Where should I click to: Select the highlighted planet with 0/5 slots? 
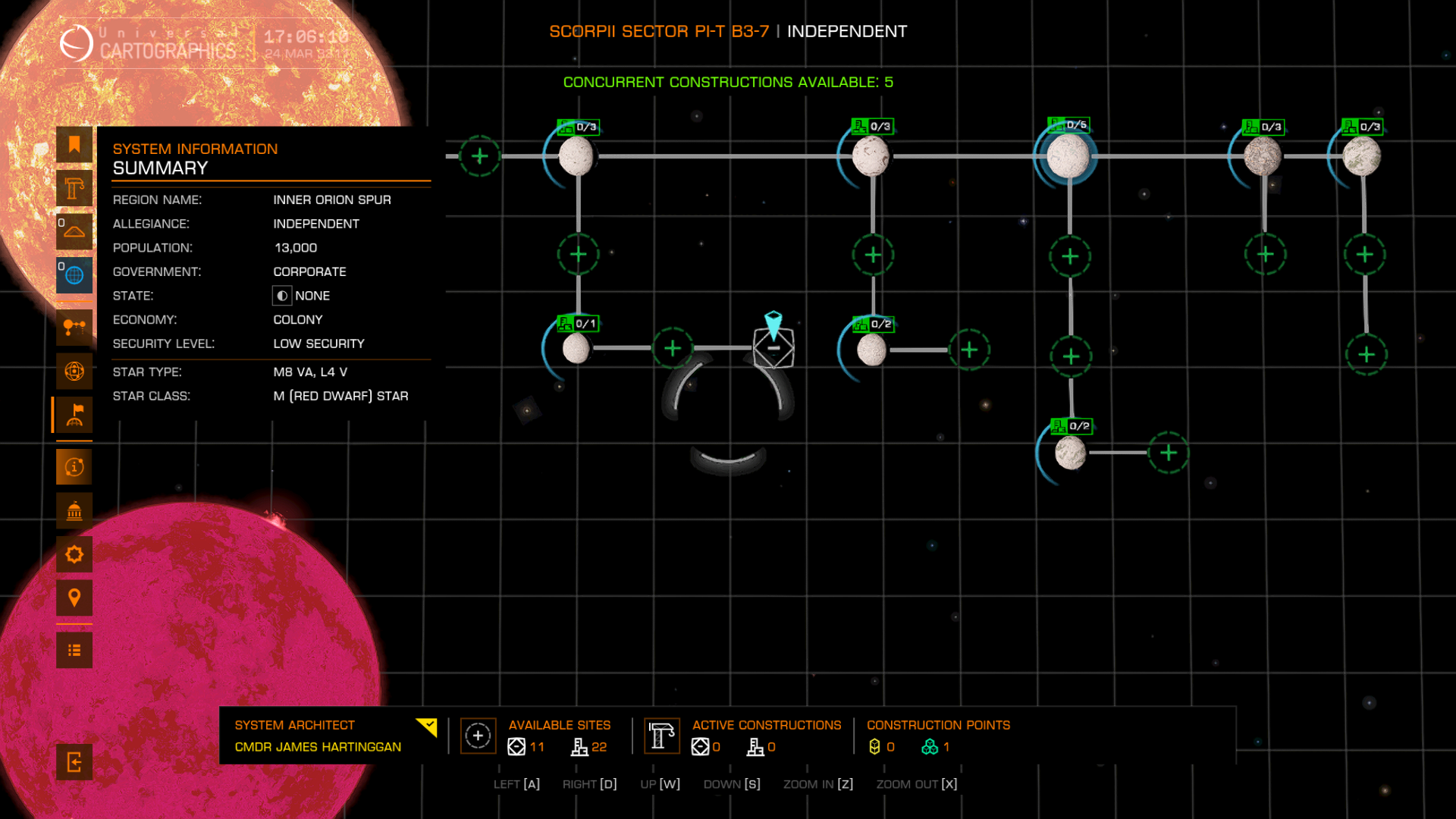pos(1068,156)
